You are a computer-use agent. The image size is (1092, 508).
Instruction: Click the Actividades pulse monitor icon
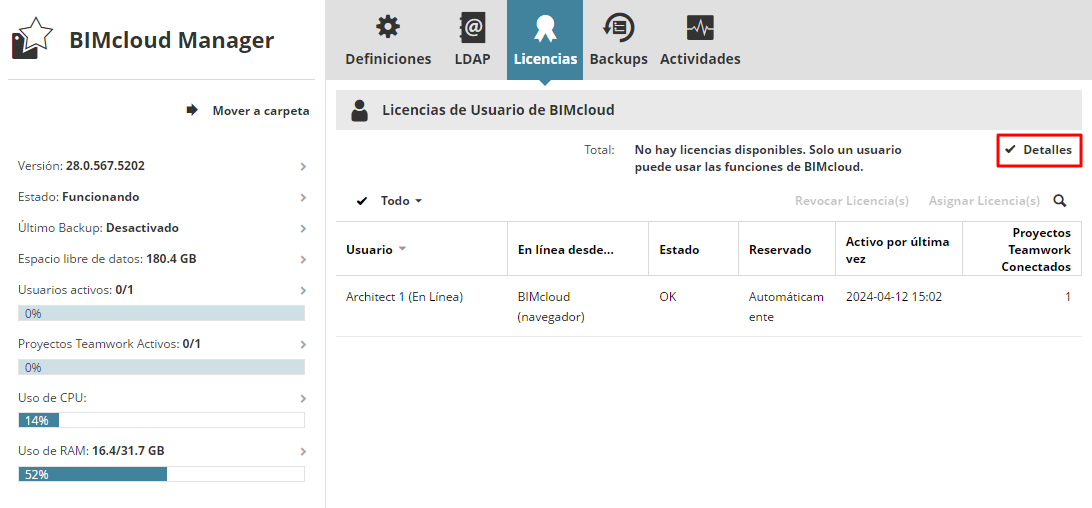[700, 28]
